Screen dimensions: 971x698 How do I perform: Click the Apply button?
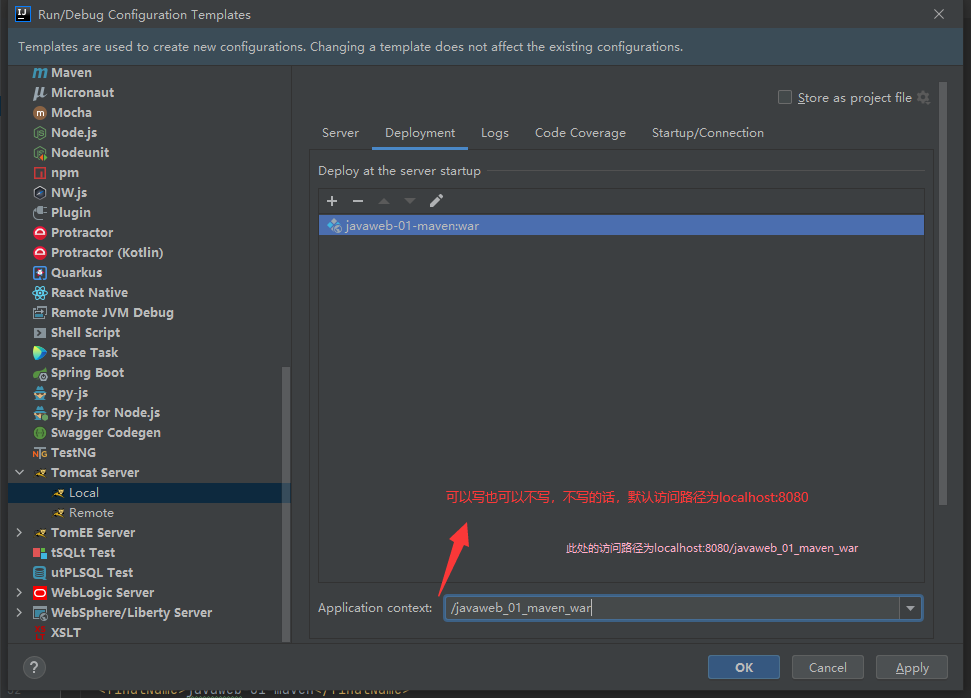point(912,667)
